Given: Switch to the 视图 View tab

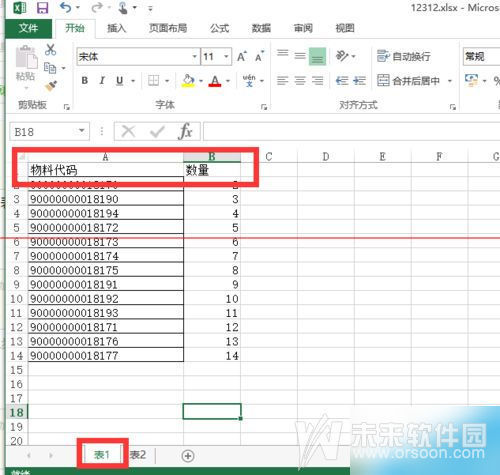Looking at the screenshot, I should [345, 28].
